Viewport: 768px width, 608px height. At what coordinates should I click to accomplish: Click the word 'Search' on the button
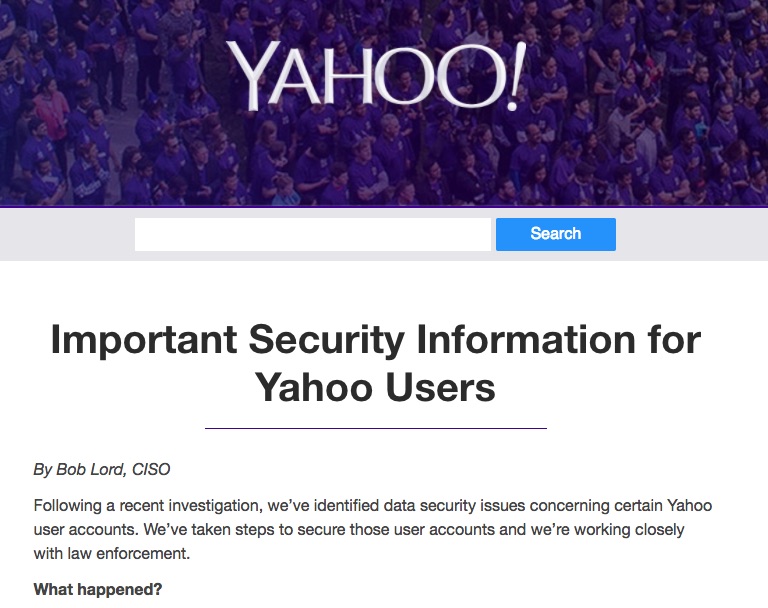coord(555,234)
